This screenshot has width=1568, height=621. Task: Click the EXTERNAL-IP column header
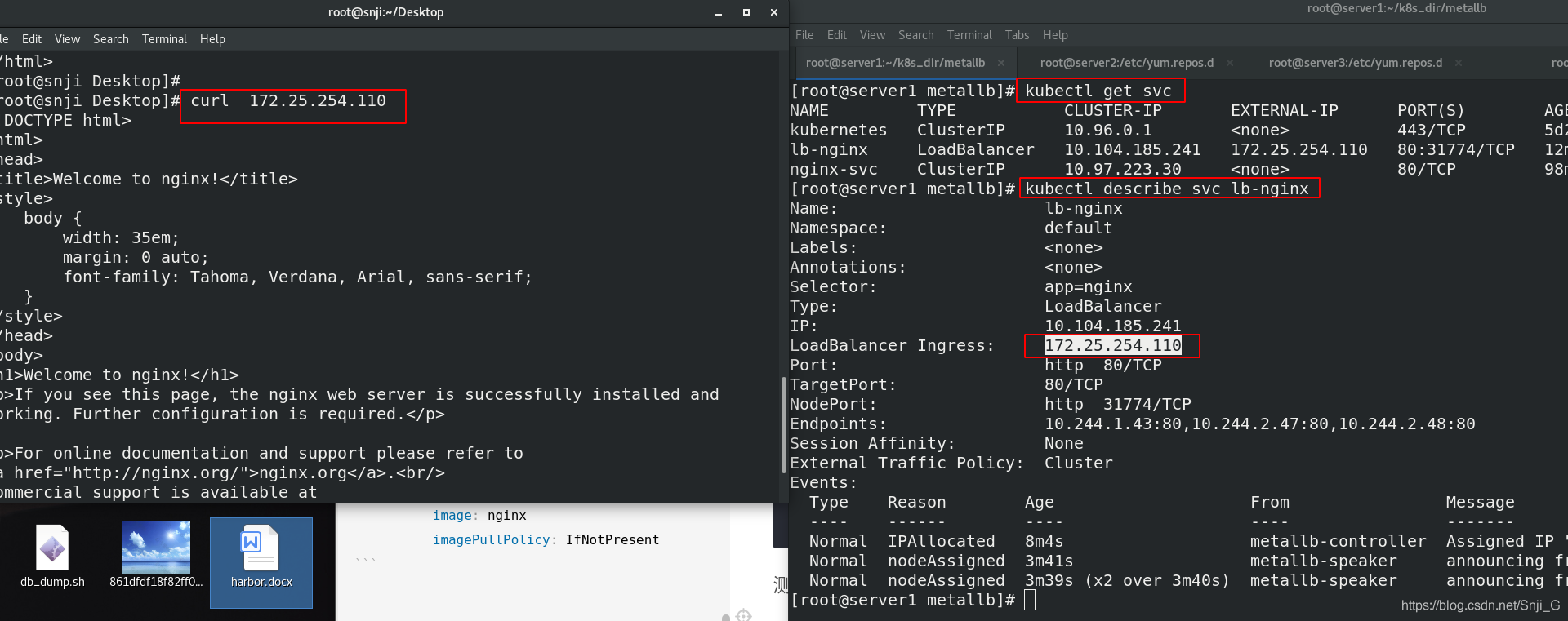[x=1285, y=110]
